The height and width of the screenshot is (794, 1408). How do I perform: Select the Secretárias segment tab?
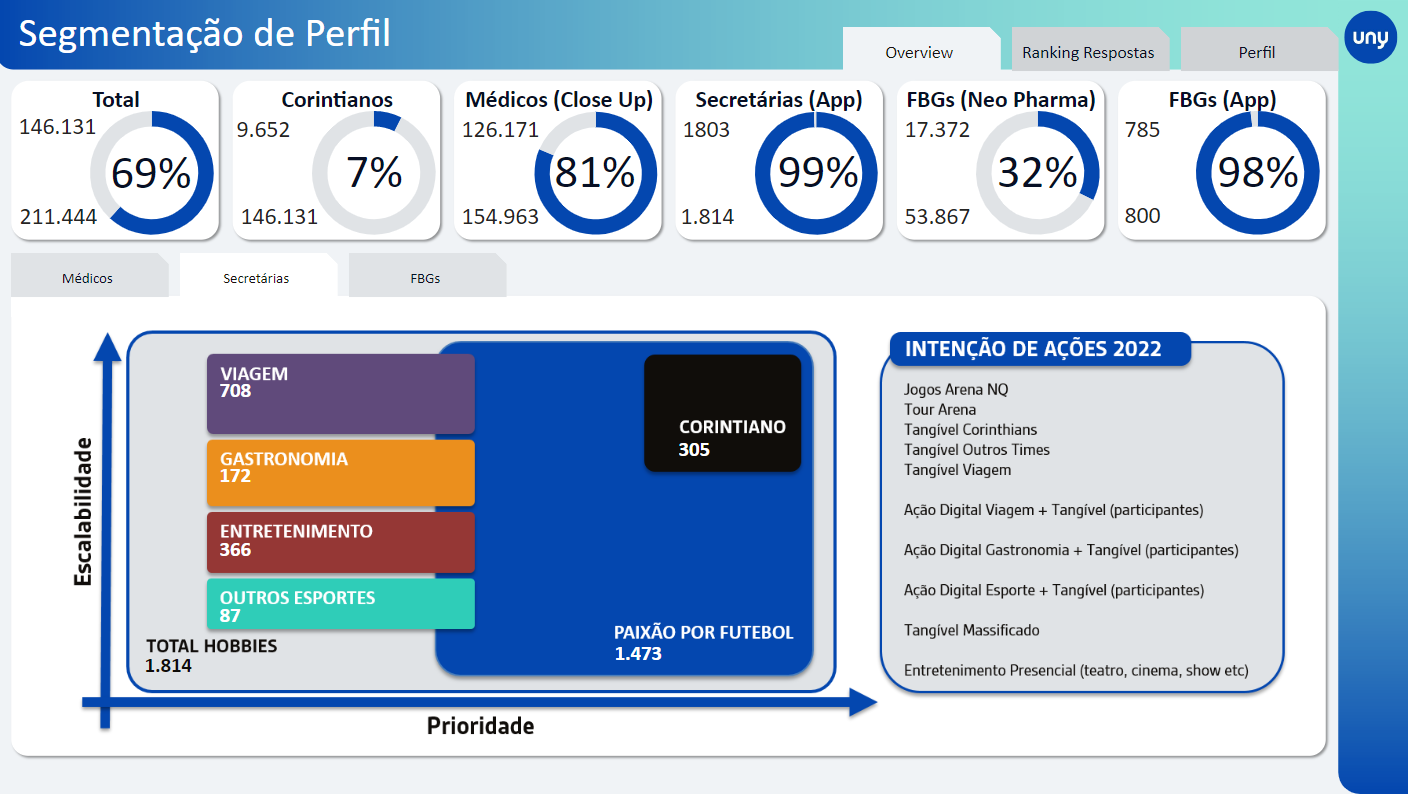pyautogui.click(x=256, y=278)
